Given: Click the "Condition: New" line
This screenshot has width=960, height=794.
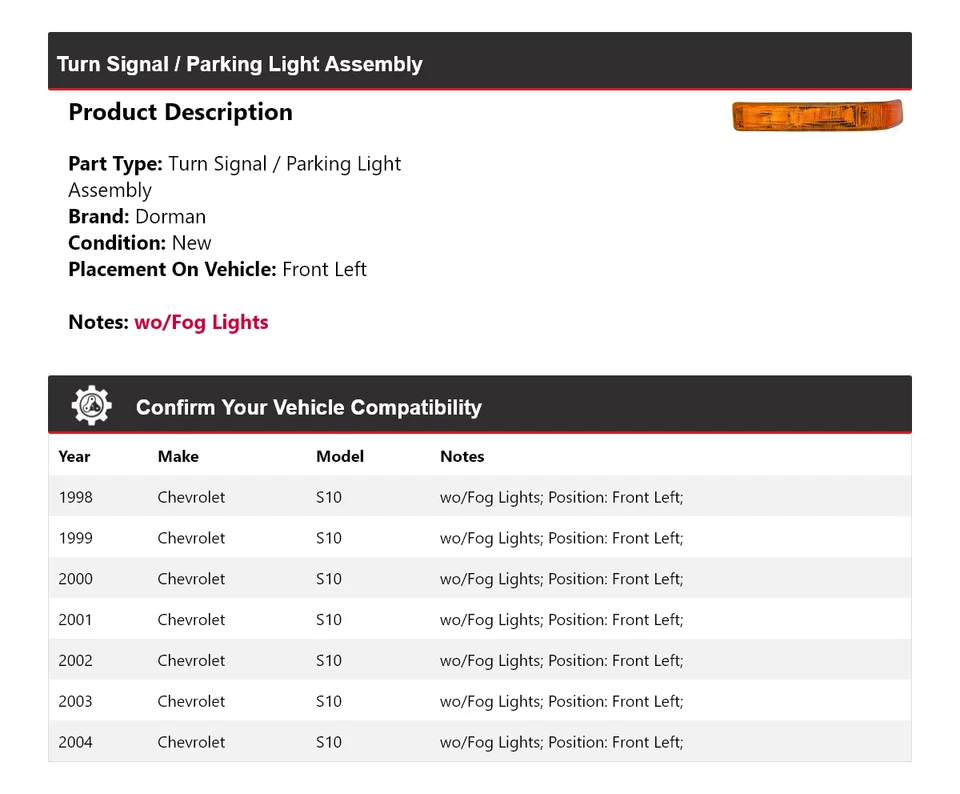Looking at the screenshot, I should click(x=140, y=243).
